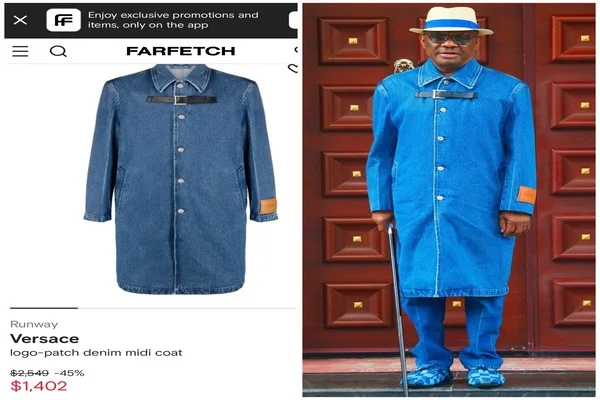Screen dimensions: 600x400
Task: Open the hamburger navigation menu
Action: click(20, 51)
